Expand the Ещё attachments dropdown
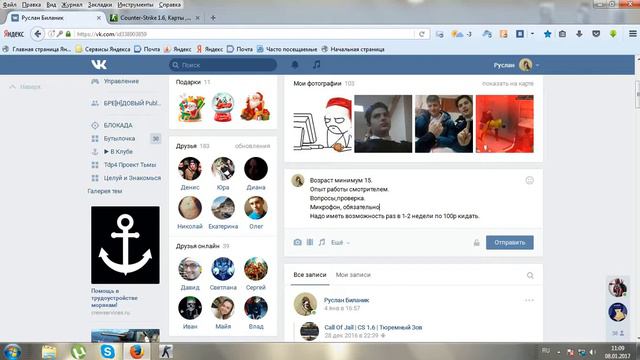The width and height of the screenshot is (640, 360). click(x=340, y=242)
